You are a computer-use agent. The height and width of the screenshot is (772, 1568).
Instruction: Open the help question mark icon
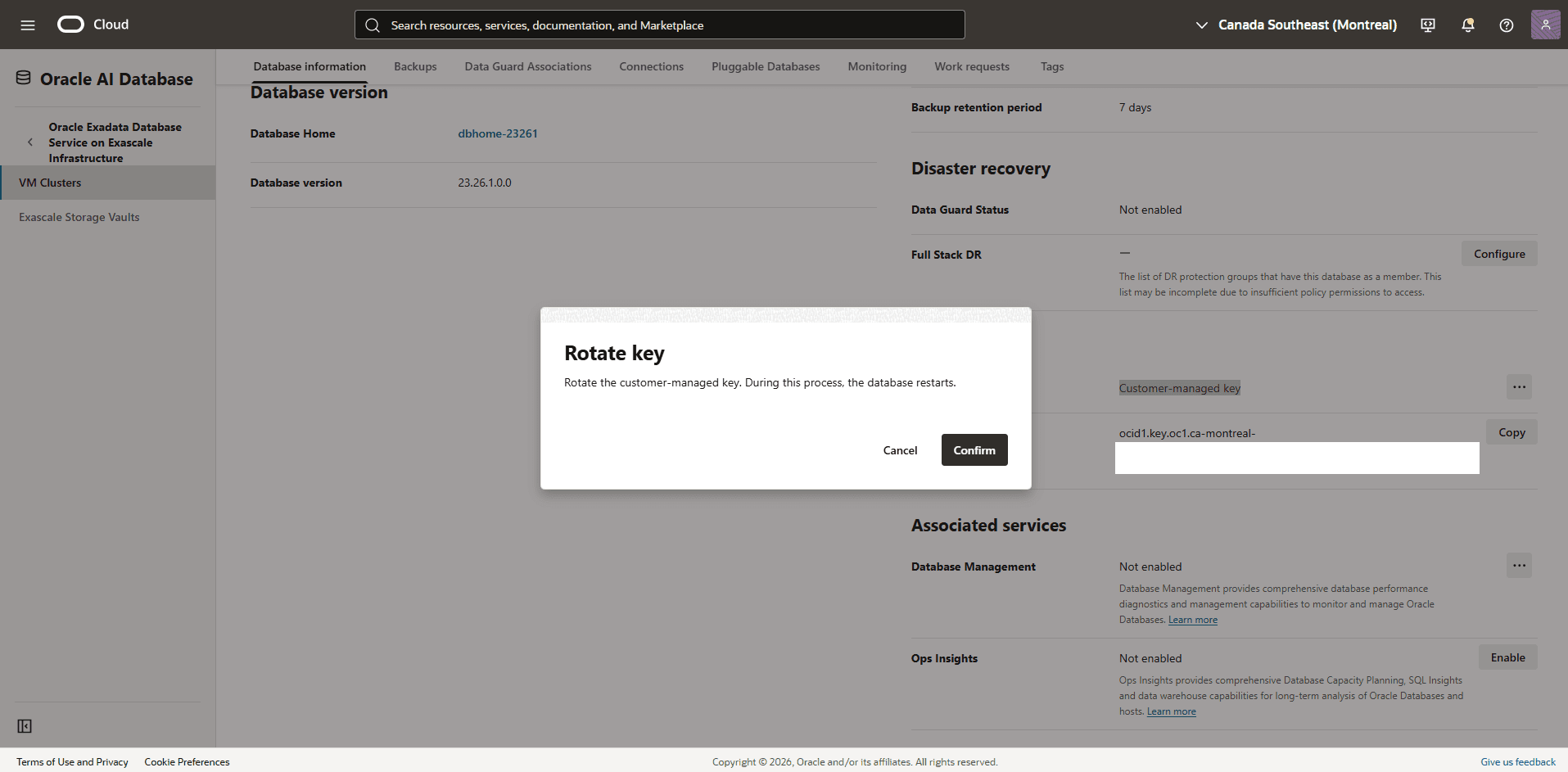pyautogui.click(x=1507, y=25)
